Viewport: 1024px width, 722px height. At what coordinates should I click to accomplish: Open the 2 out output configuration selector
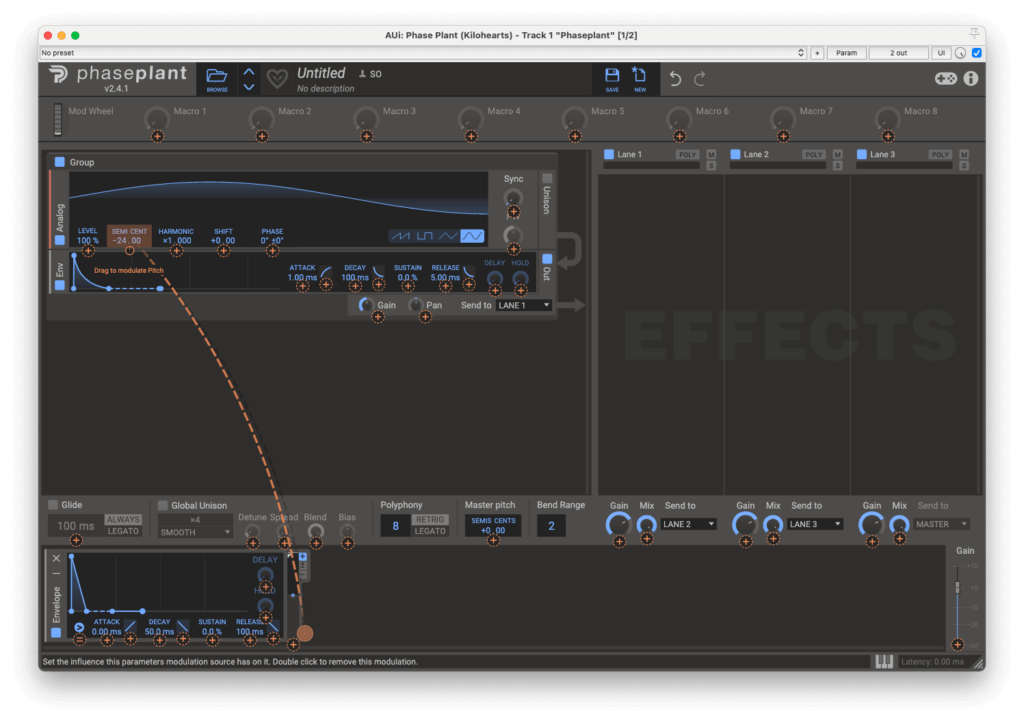click(x=899, y=53)
